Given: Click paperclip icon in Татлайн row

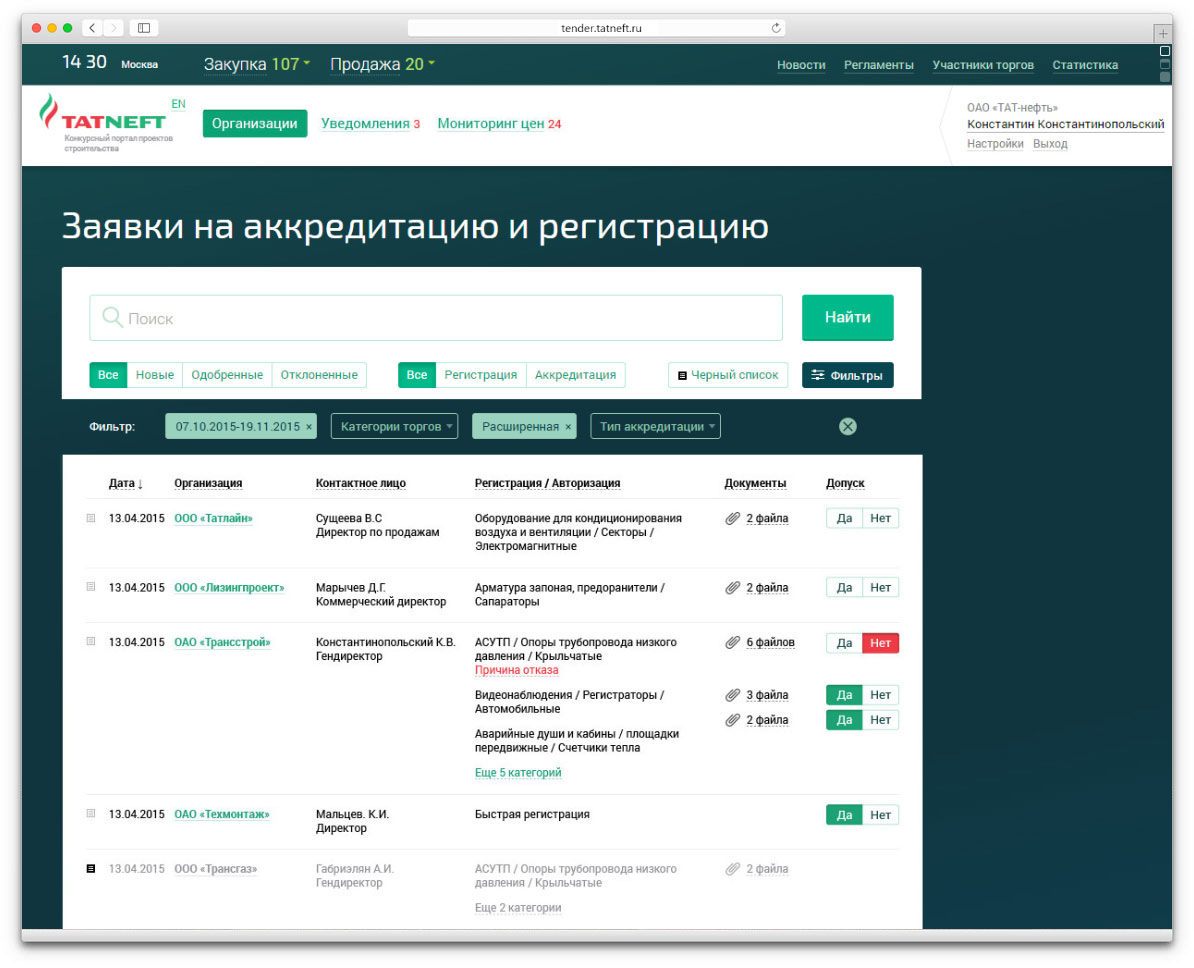Looking at the screenshot, I should point(733,519).
